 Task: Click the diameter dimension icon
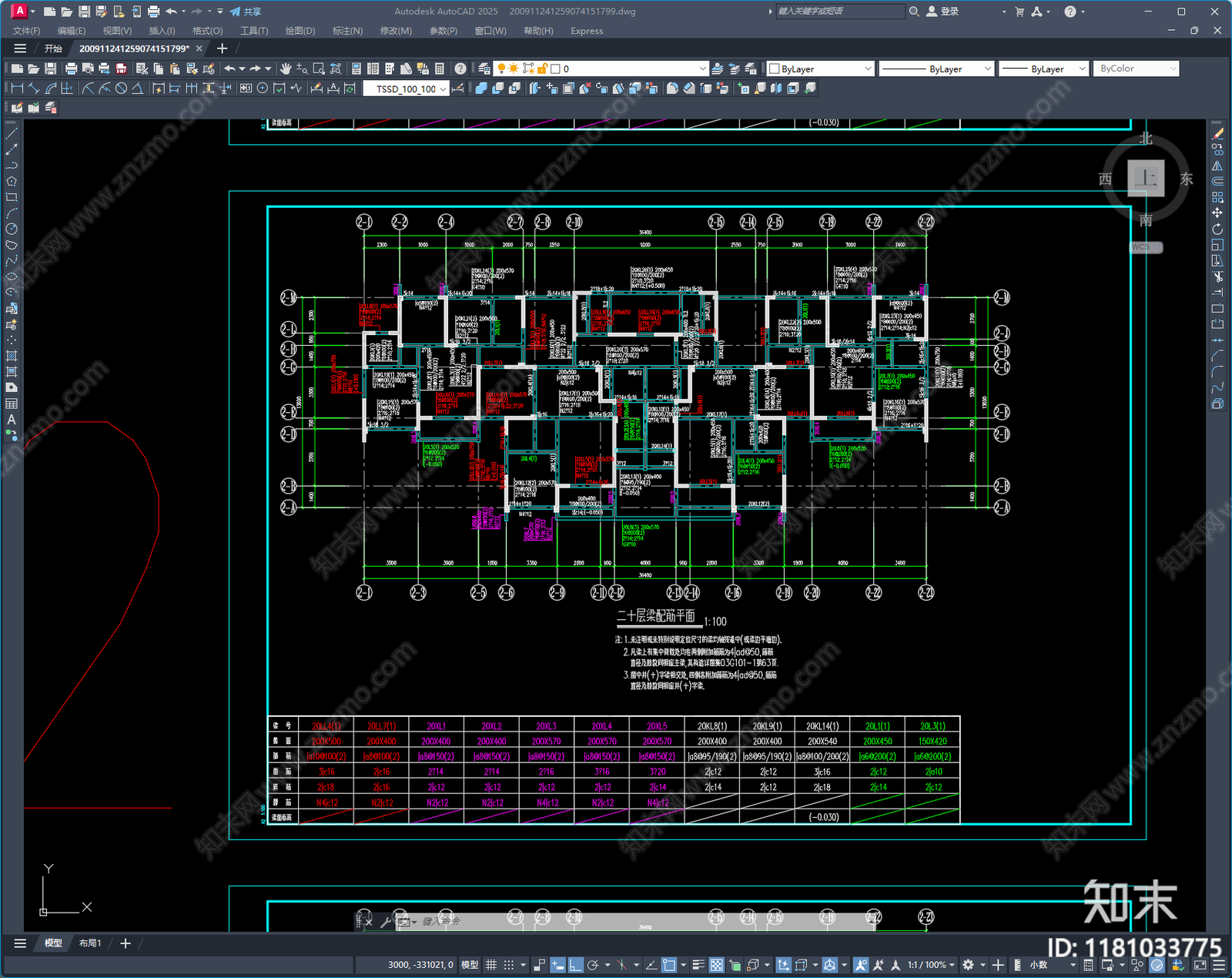(121, 89)
